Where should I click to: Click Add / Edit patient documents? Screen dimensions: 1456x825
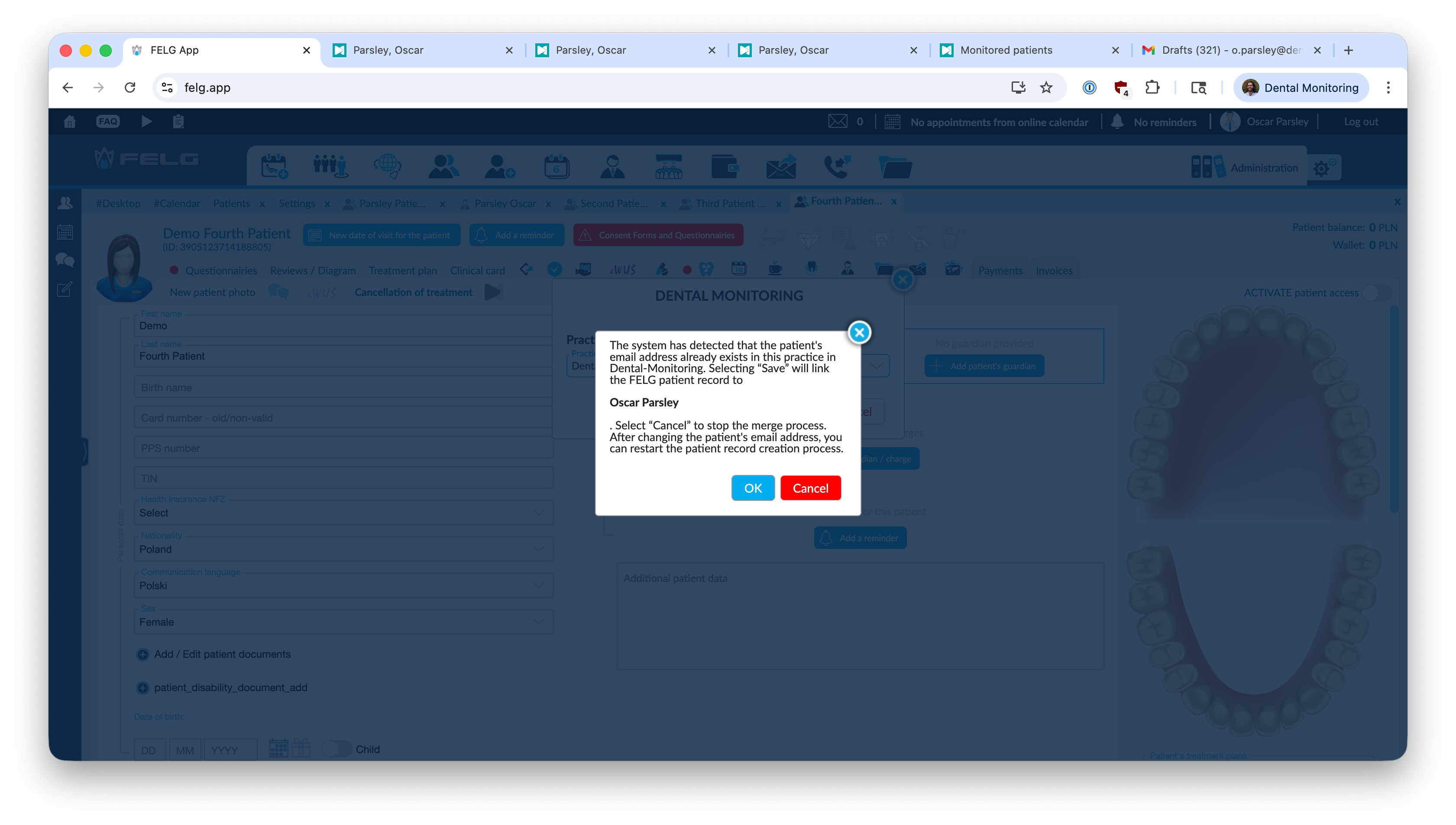(x=222, y=654)
